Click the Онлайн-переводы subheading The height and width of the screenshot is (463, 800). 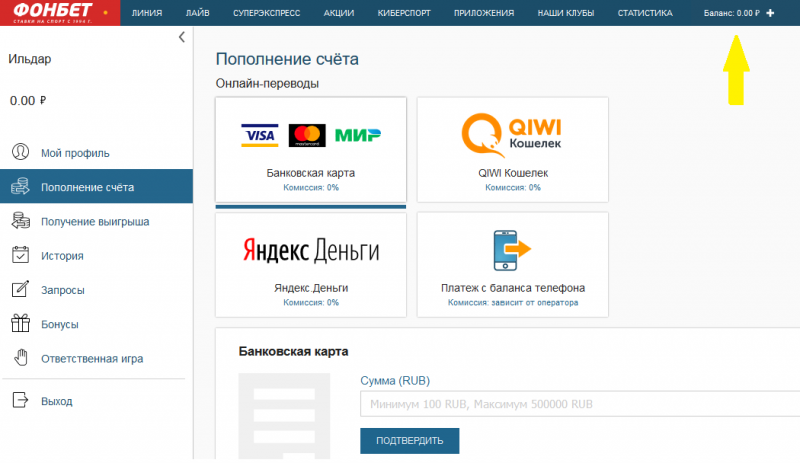click(x=267, y=83)
